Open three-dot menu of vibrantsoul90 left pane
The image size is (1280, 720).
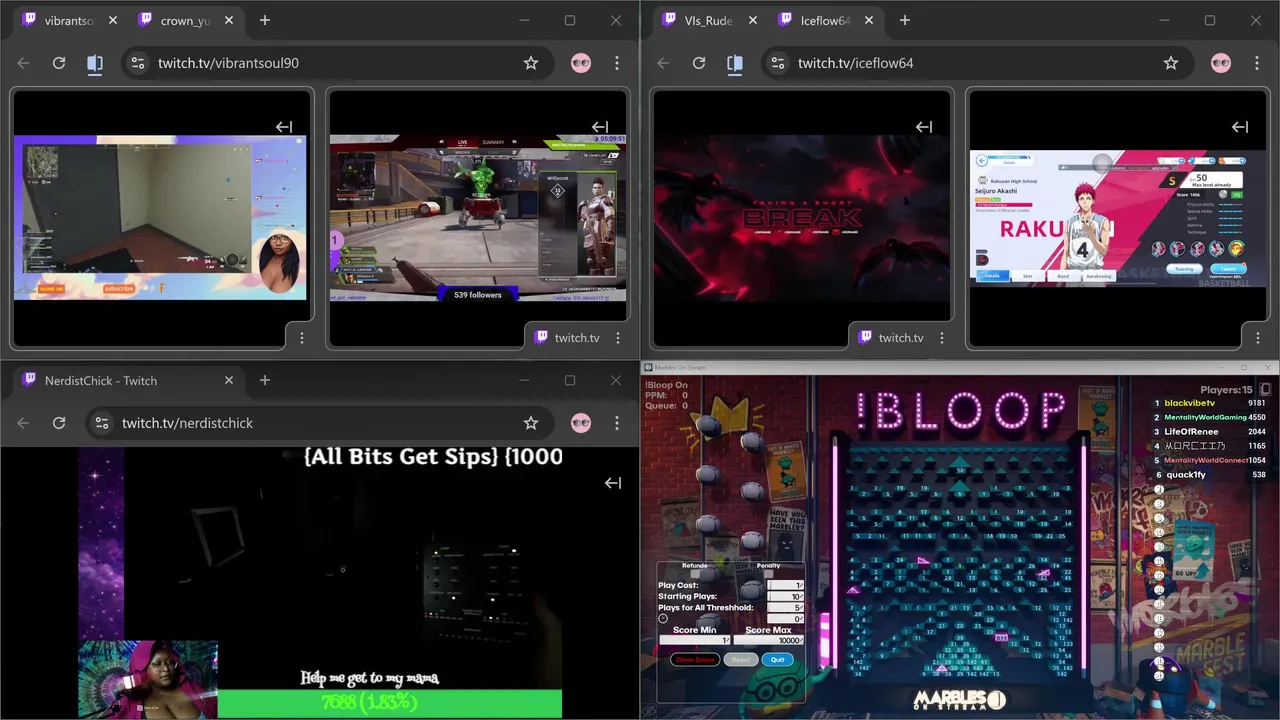click(x=302, y=338)
